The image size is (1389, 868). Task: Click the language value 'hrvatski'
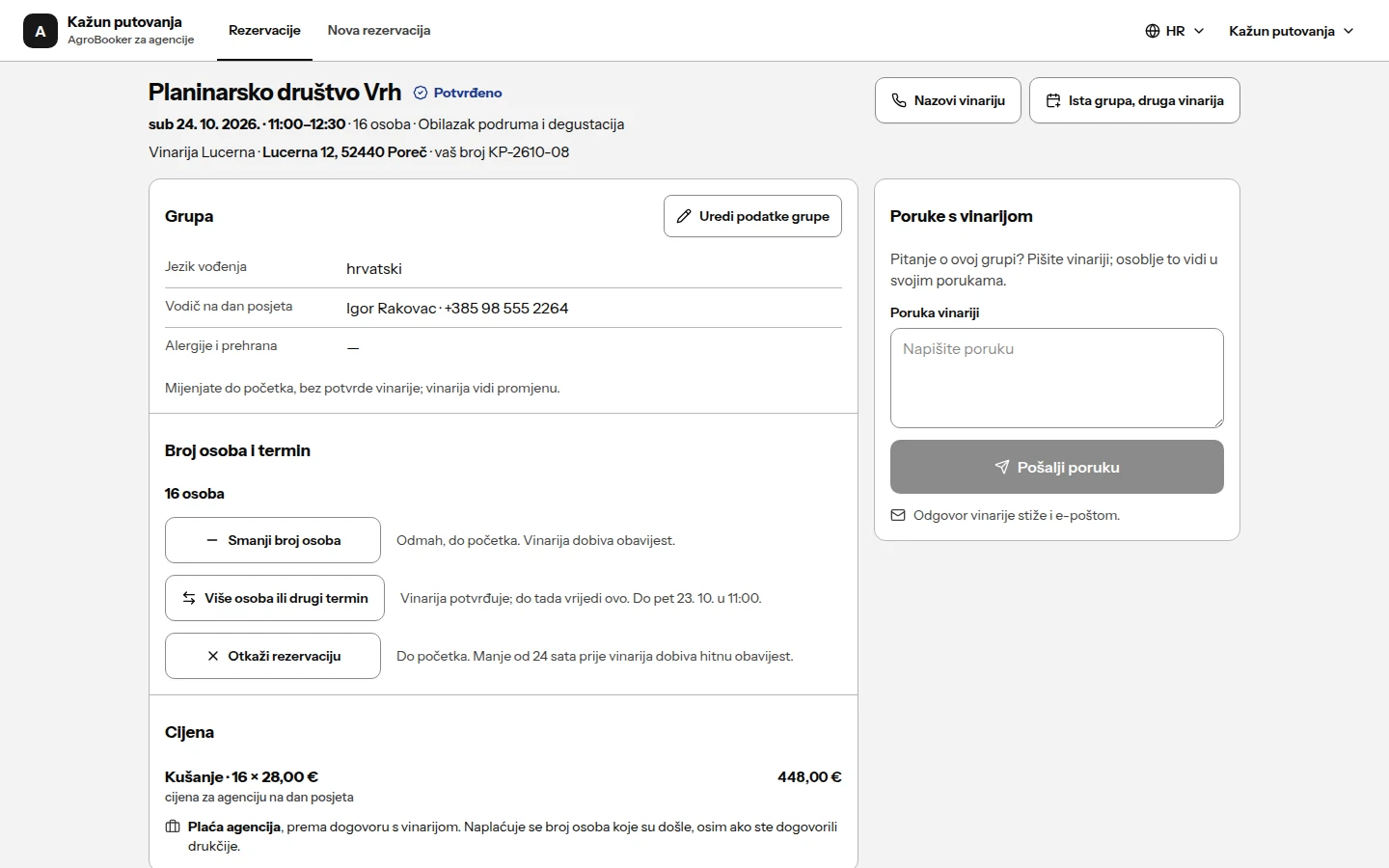tap(374, 269)
